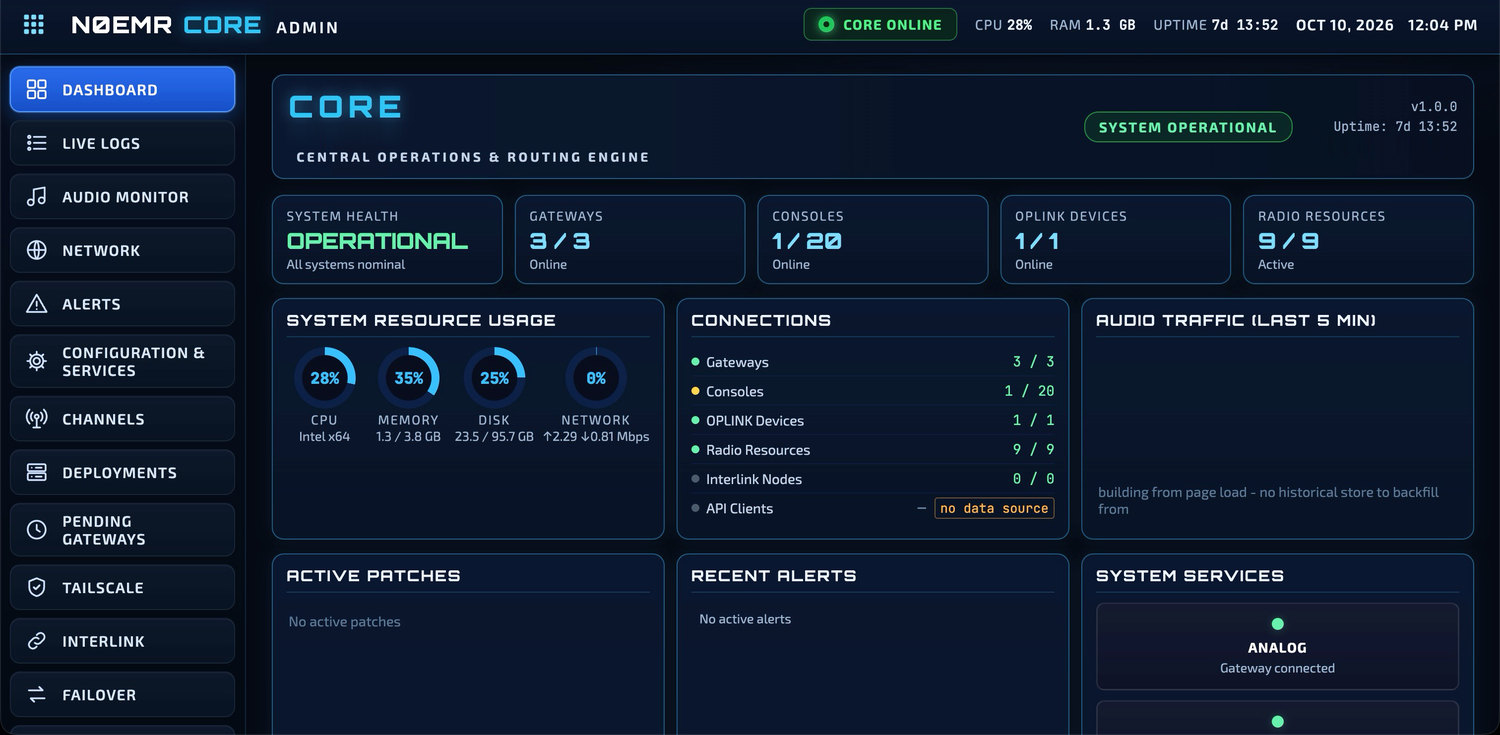Click the Configuration & Services gear icon
1500x735 pixels.
(x=37, y=361)
